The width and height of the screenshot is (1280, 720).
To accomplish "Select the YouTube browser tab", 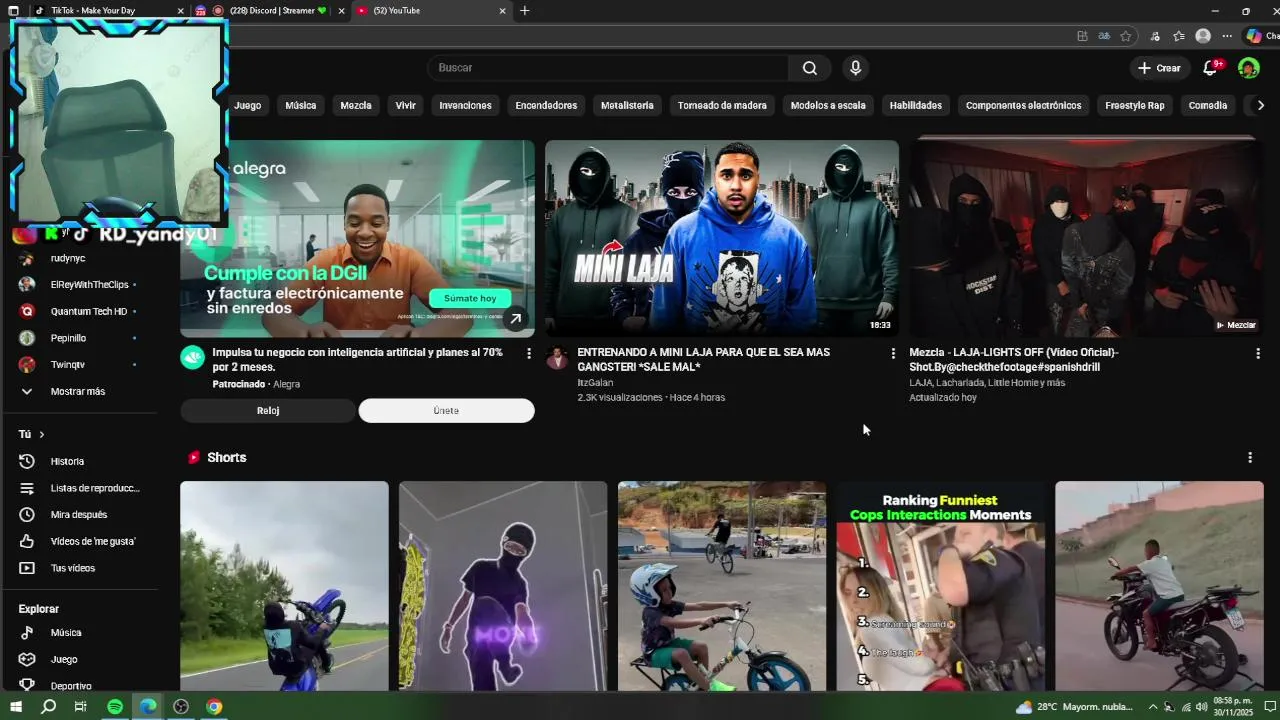I will [x=432, y=11].
